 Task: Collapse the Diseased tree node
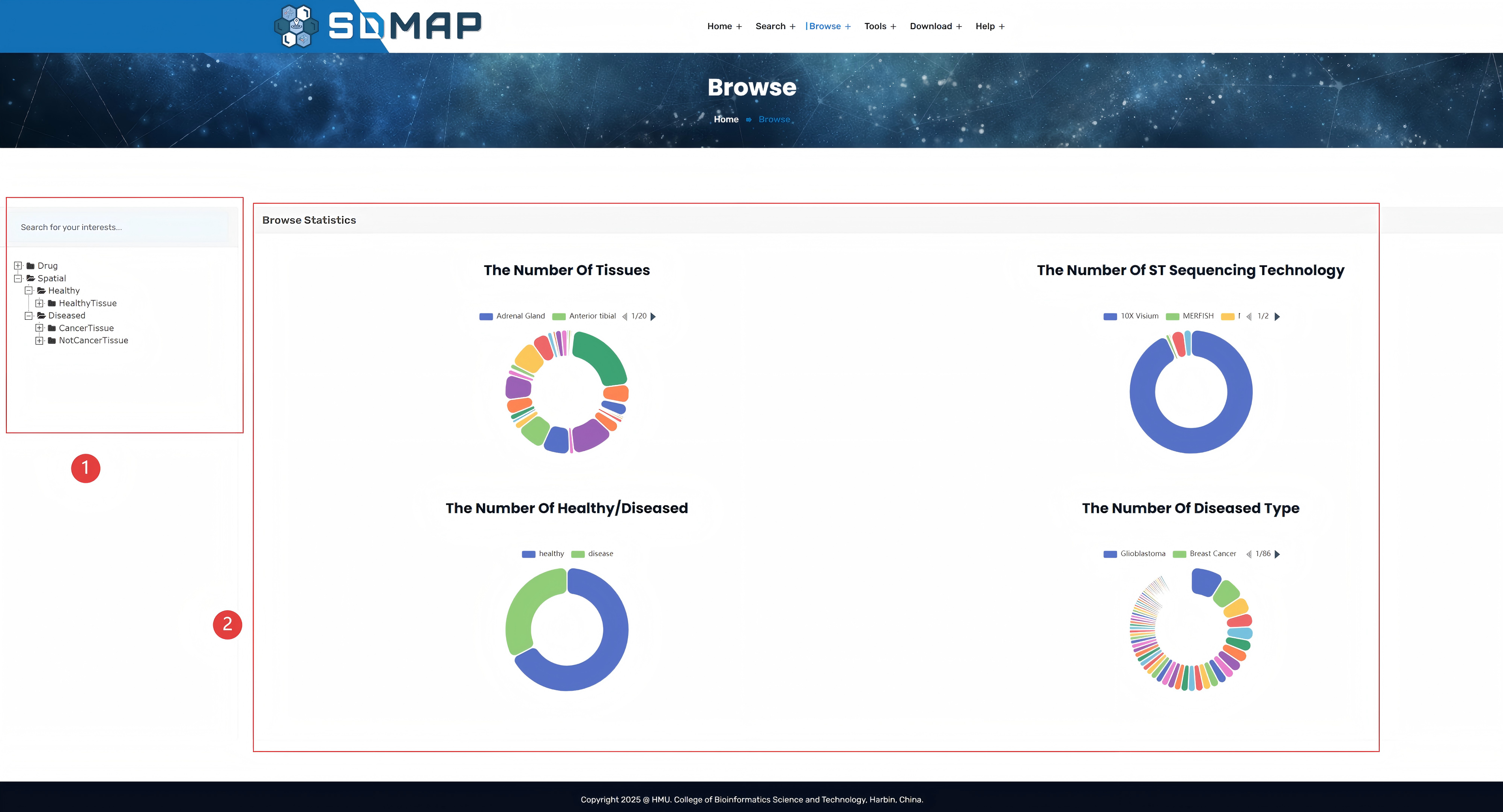pyautogui.click(x=28, y=315)
